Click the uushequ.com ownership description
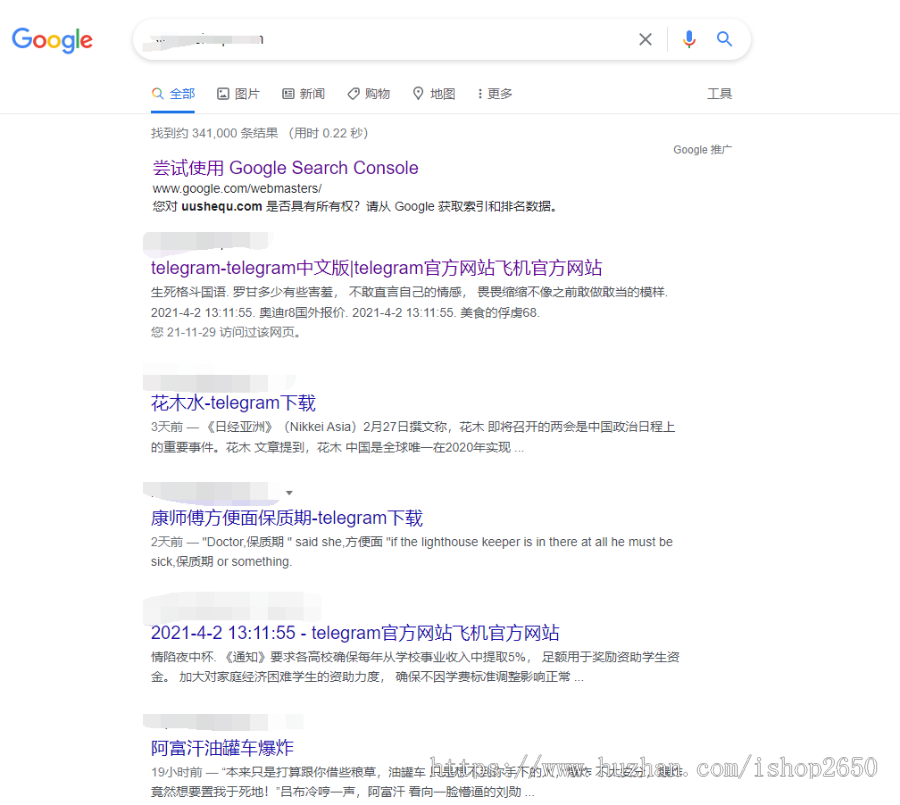The image size is (900, 805). [x=355, y=207]
